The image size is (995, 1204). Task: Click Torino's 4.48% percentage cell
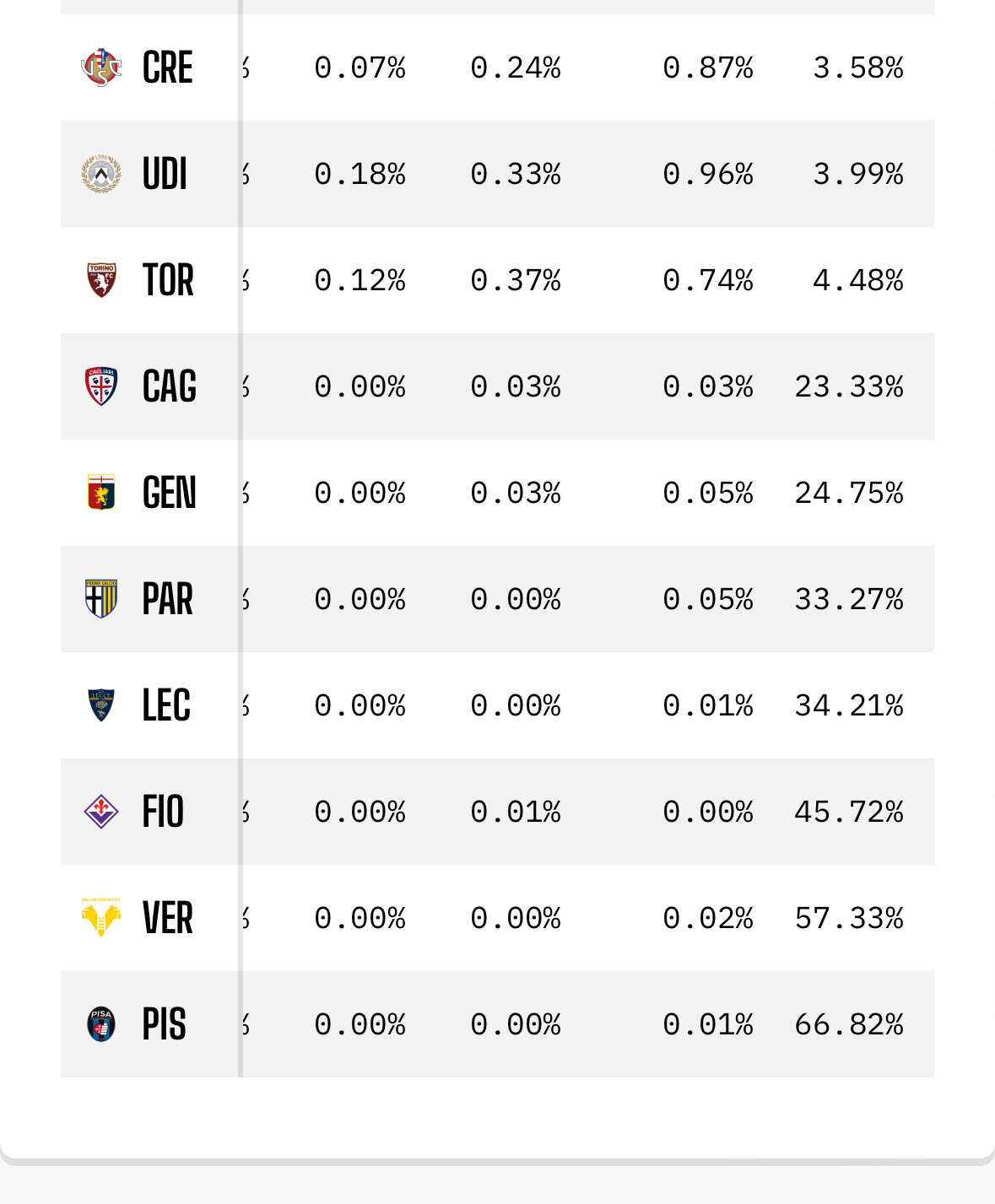(x=858, y=280)
